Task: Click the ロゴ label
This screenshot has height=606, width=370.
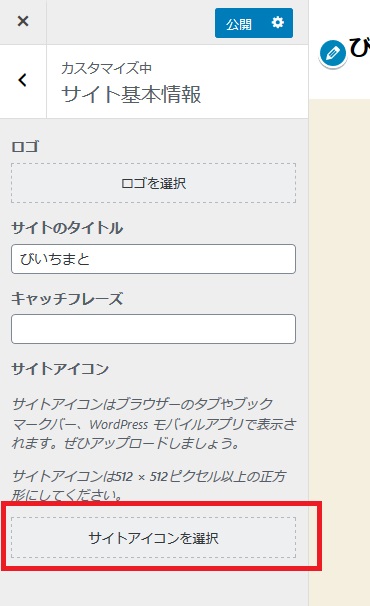Action: pos(25,147)
